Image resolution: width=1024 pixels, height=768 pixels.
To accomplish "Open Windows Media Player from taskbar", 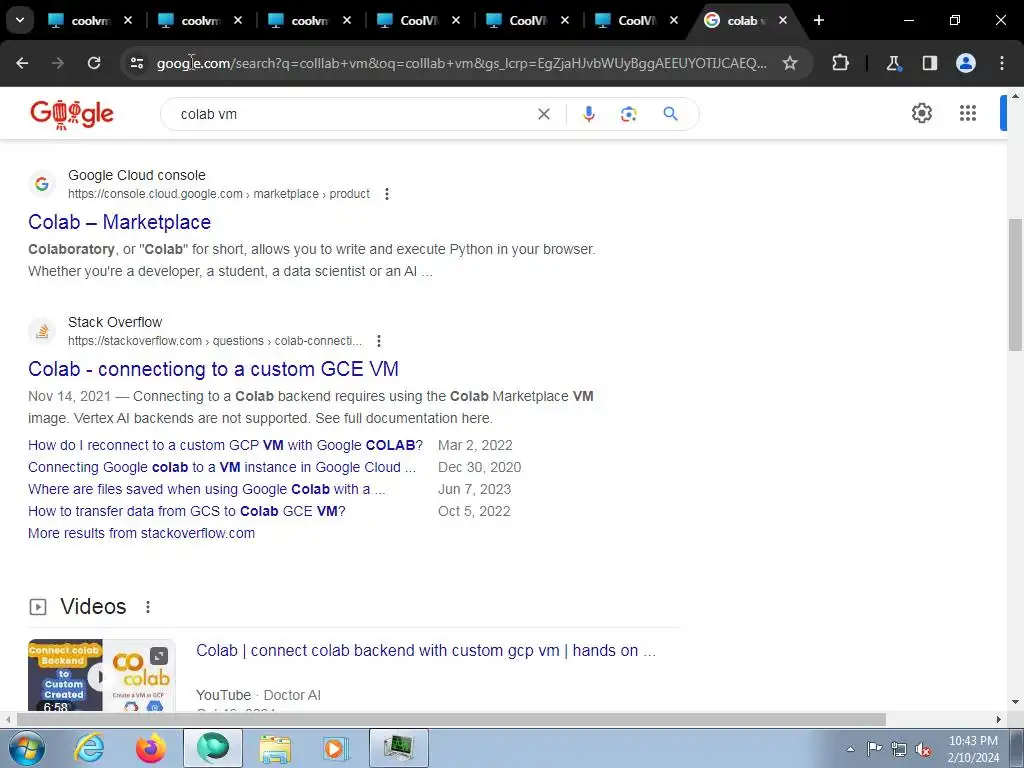I will [x=336, y=748].
